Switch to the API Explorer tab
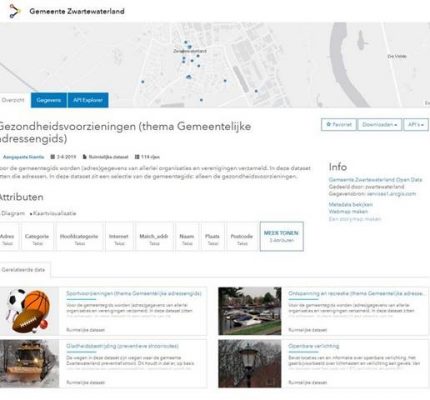430x400 pixels. [x=88, y=100]
